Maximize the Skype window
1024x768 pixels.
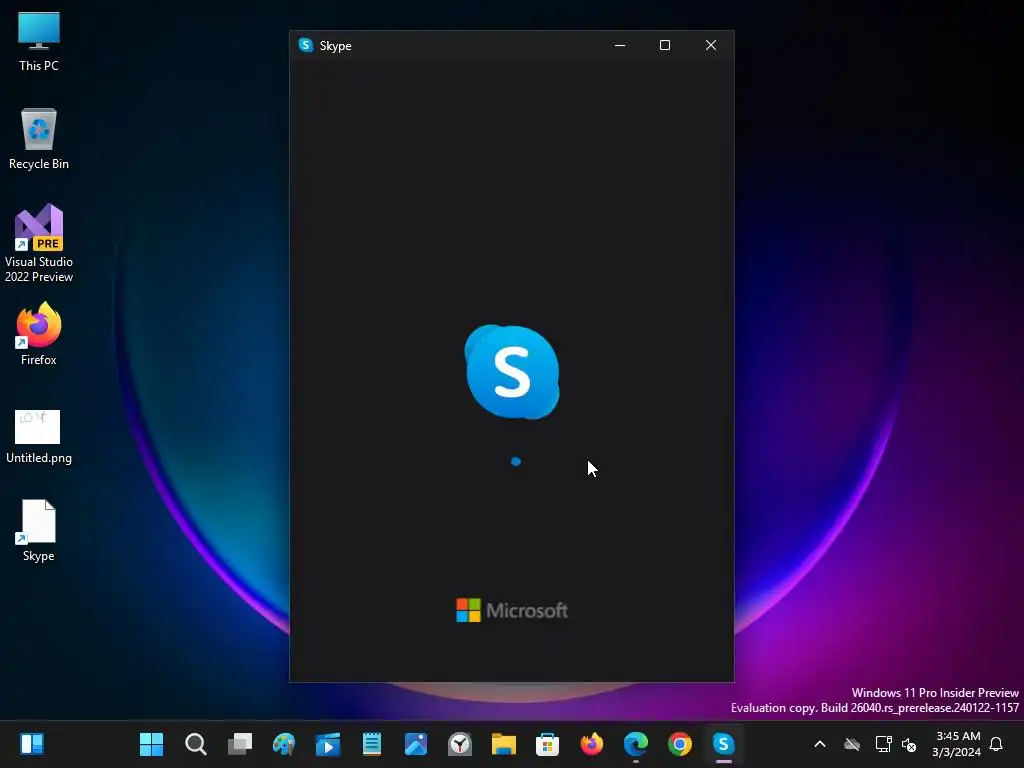pos(665,45)
